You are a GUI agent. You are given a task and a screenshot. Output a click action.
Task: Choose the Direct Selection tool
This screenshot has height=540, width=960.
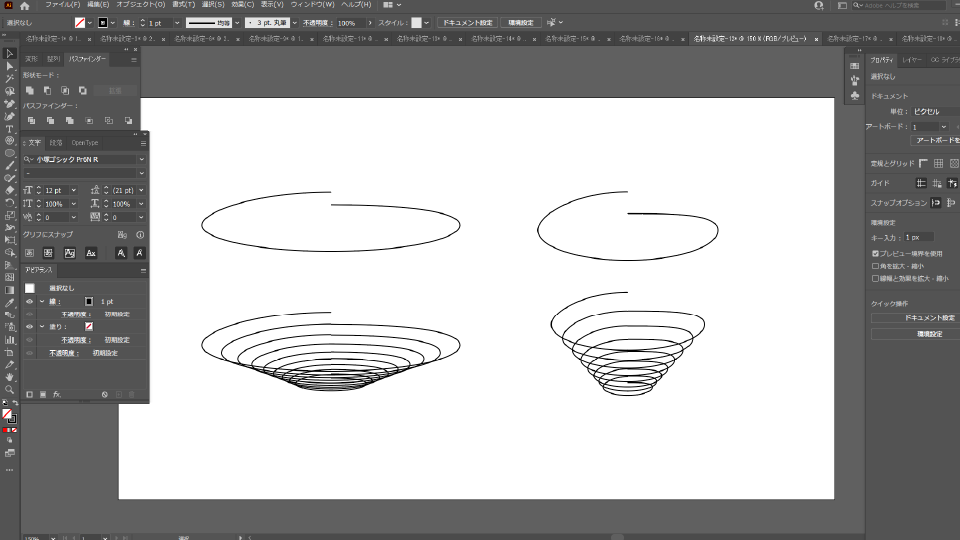[9, 66]
